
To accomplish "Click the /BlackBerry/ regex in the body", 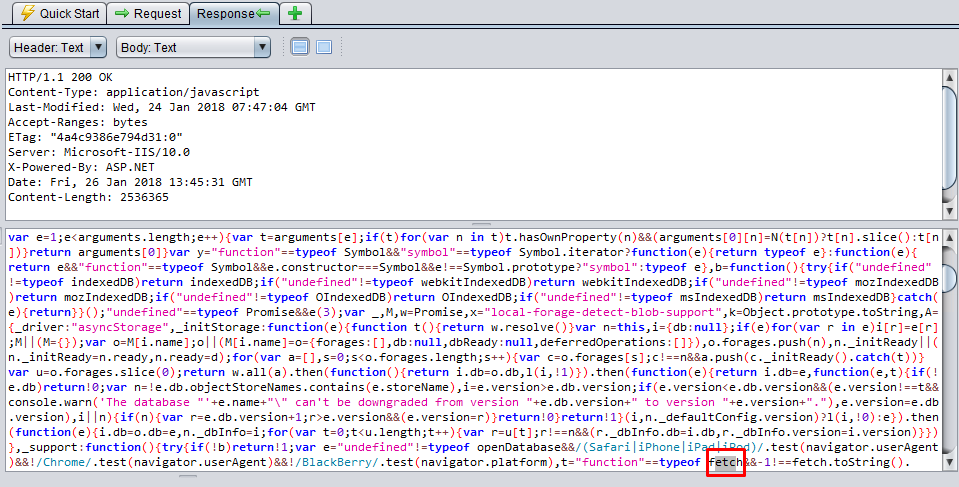I will coord(338,462).
